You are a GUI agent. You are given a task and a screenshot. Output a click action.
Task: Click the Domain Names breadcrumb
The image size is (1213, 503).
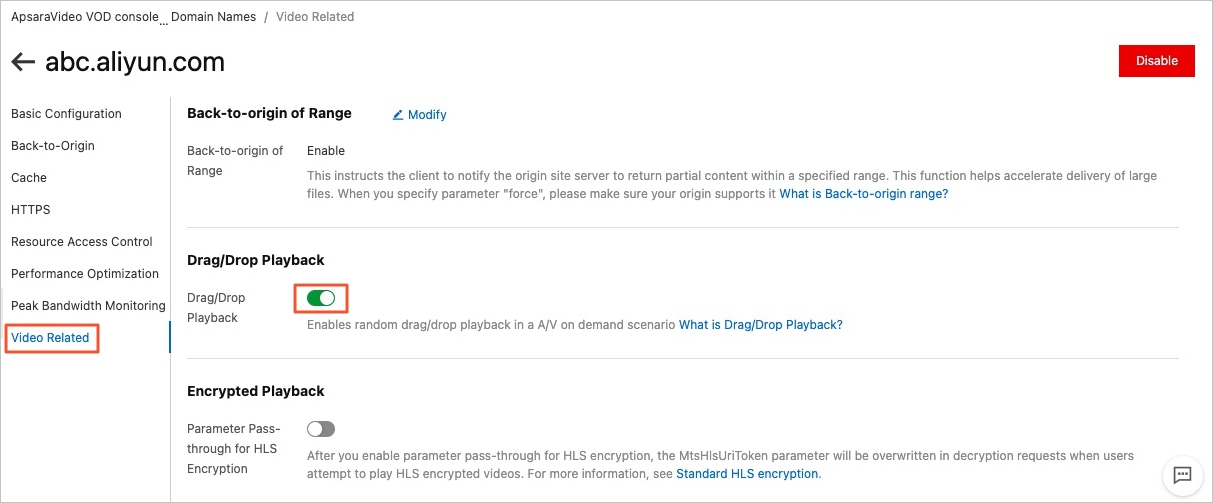(213, 17)
